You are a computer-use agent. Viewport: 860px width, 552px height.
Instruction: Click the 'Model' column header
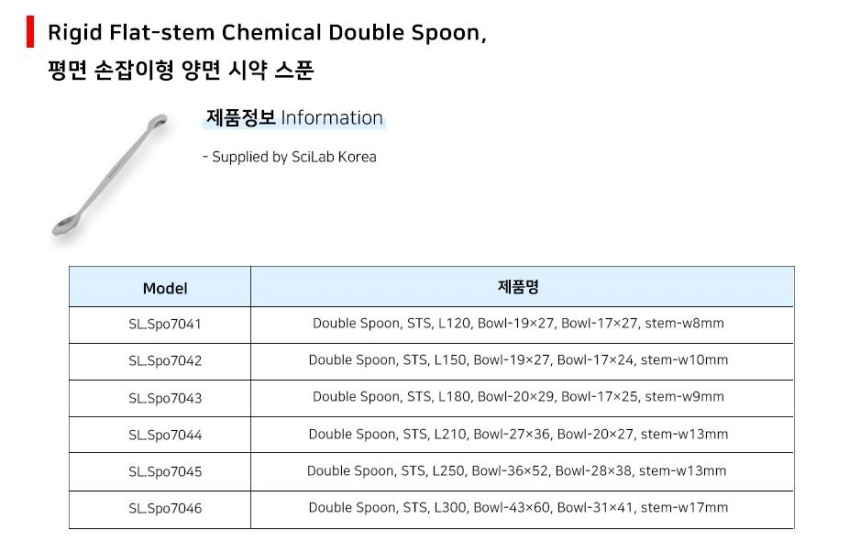(165, 288)
